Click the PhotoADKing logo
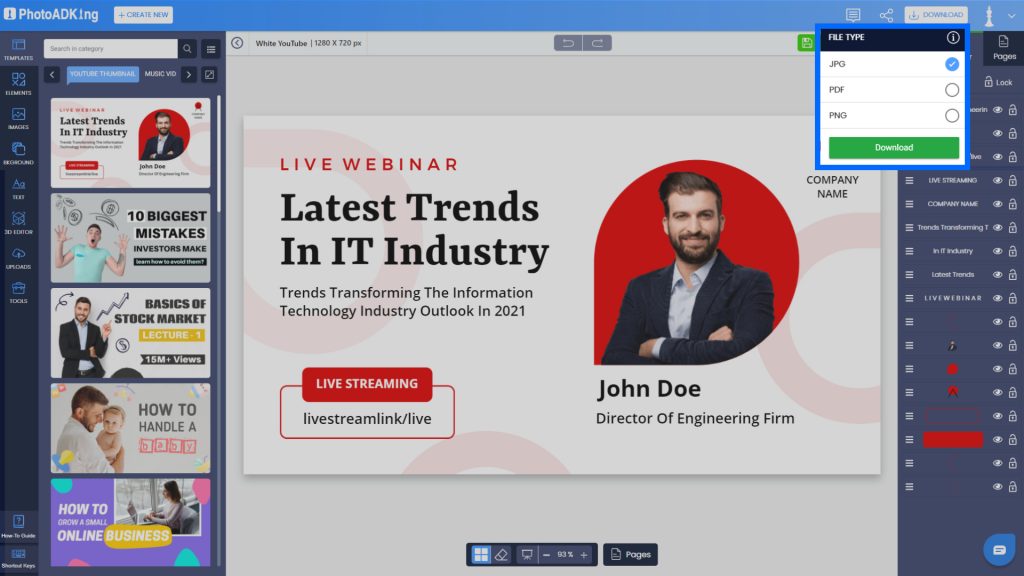1024x576 pixels. point(51,14)
